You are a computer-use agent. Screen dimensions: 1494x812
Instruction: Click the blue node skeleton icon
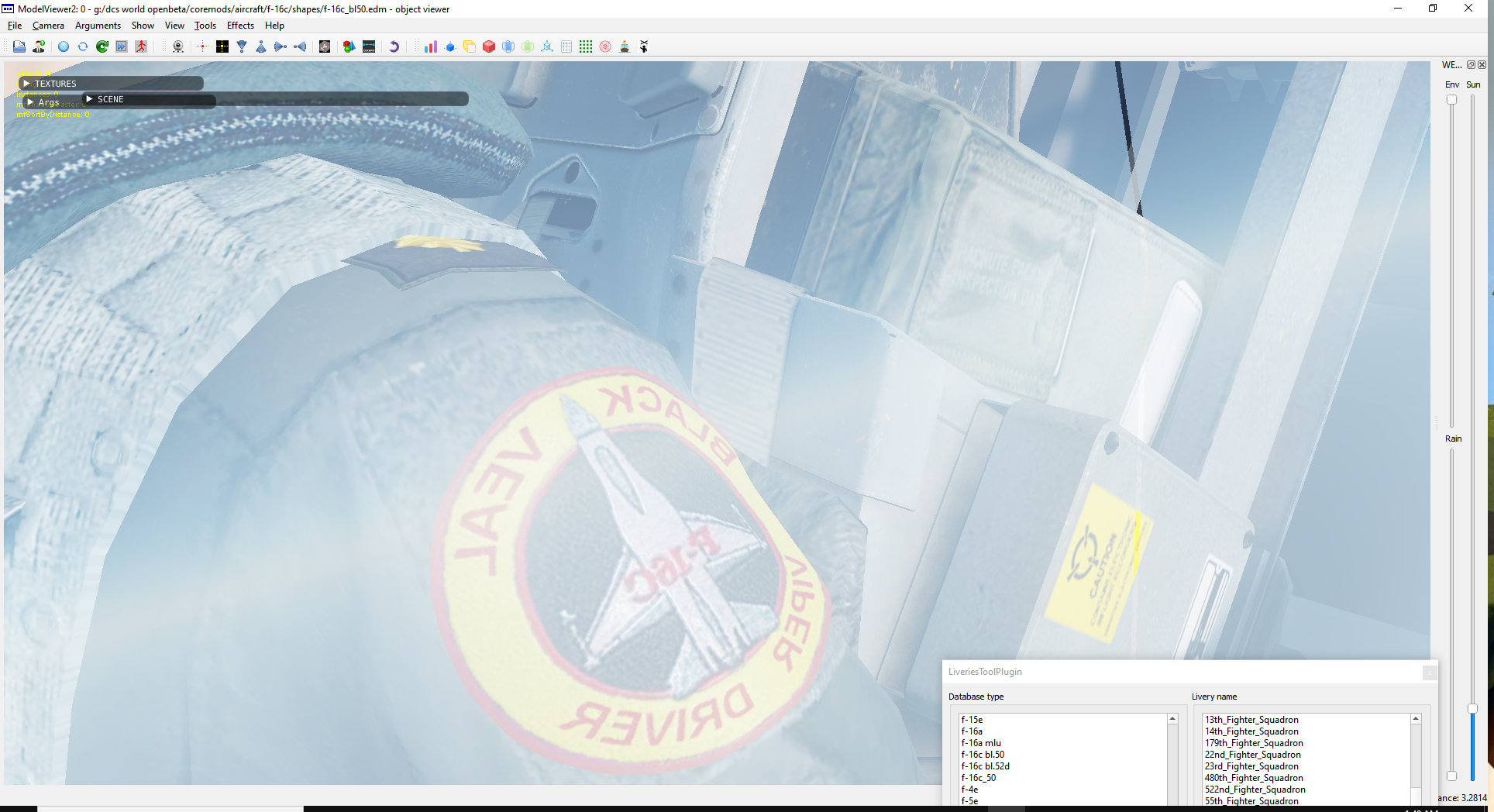[x=547, y=46]
